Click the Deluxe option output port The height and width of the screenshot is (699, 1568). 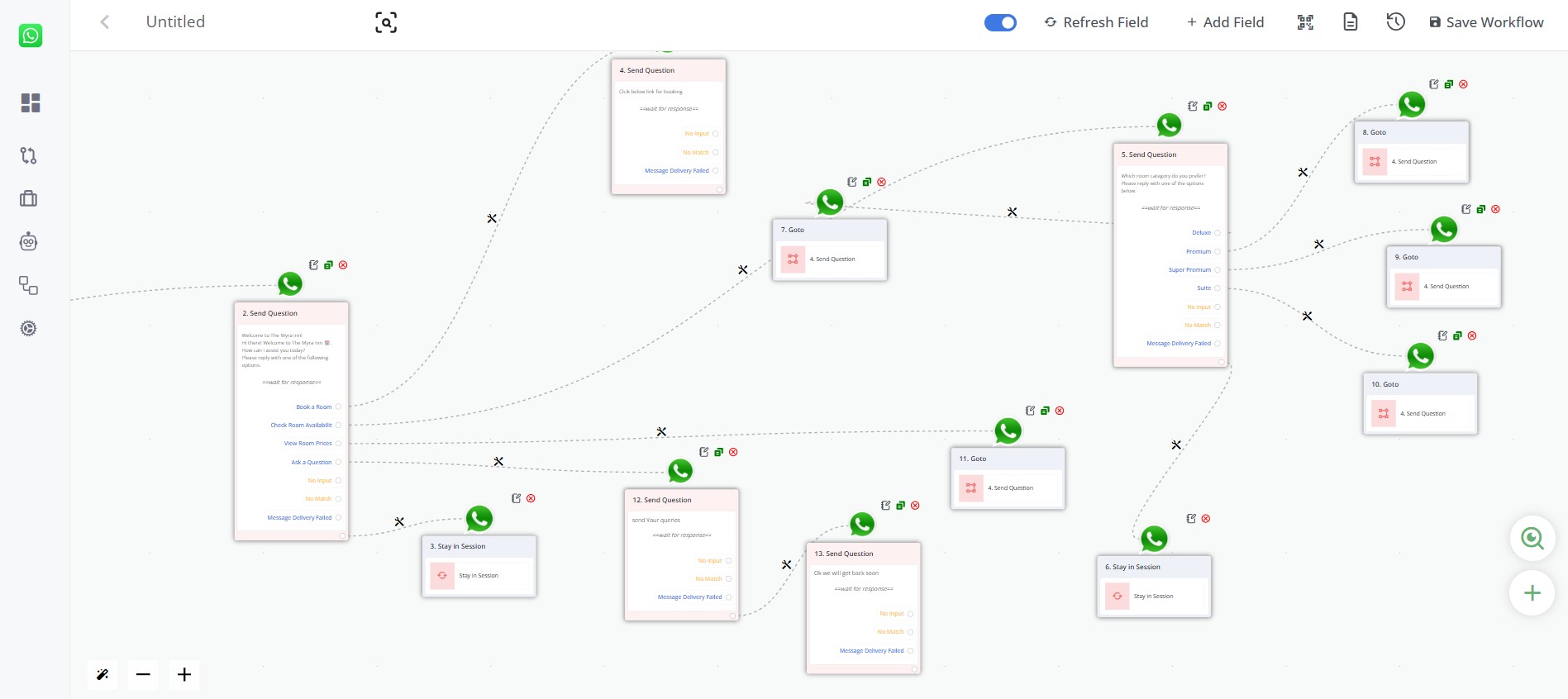pos(1218,233)
